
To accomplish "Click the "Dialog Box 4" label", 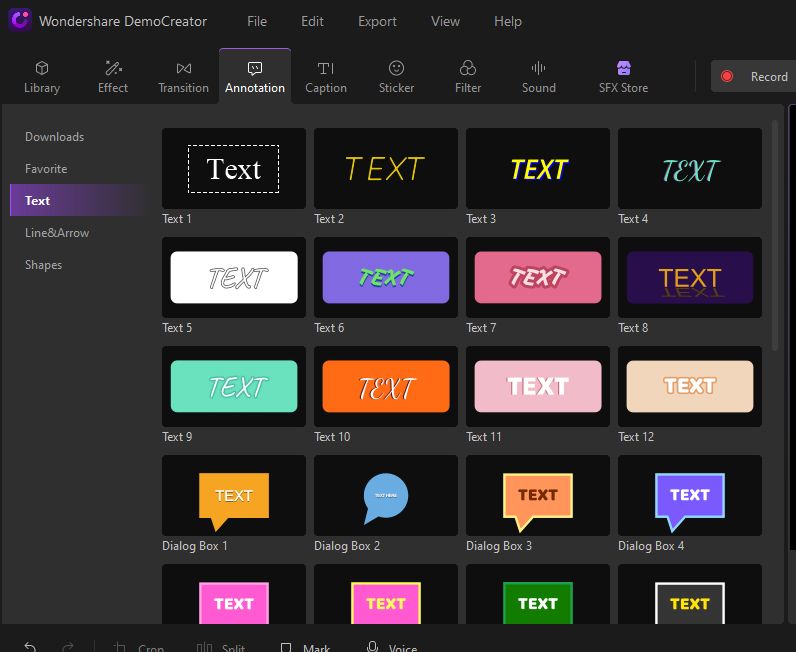I will pos(651,546).
